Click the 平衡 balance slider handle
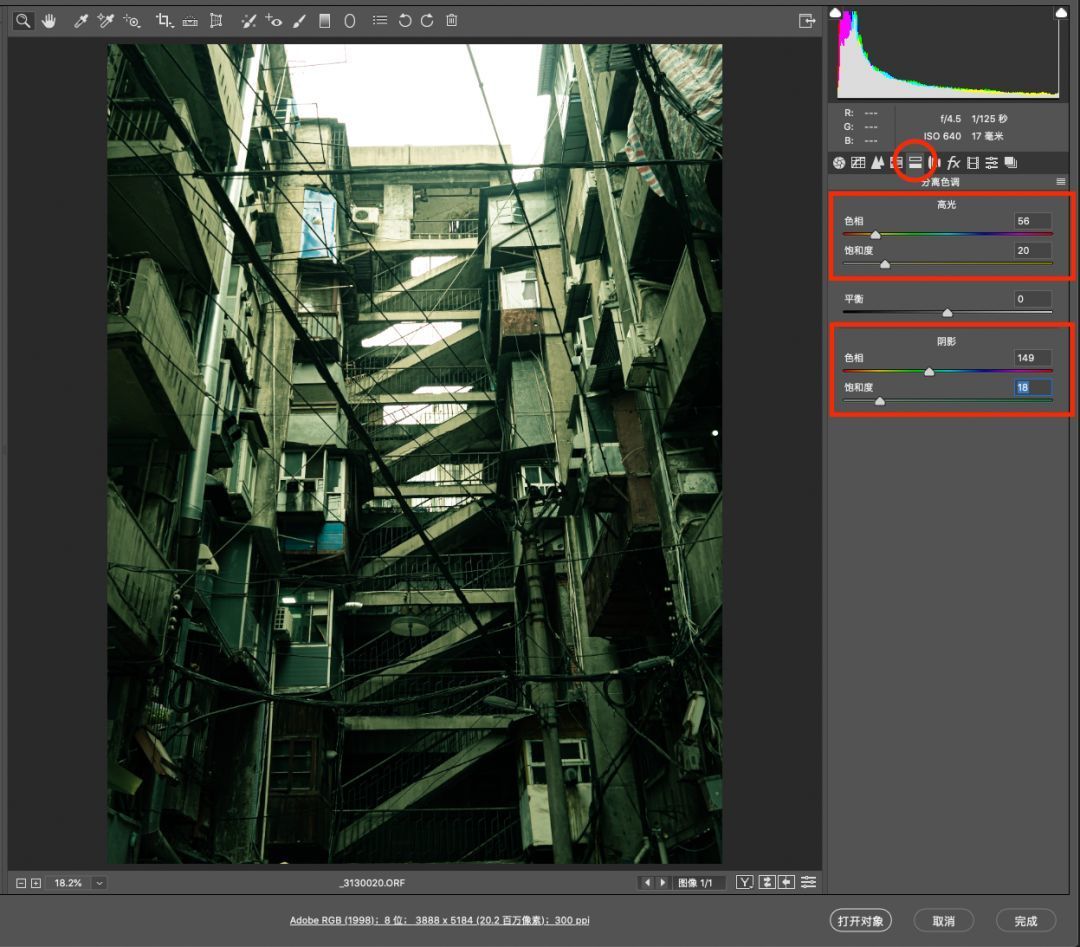This screenshot has height=947, width=1080. tap(947, 313)
